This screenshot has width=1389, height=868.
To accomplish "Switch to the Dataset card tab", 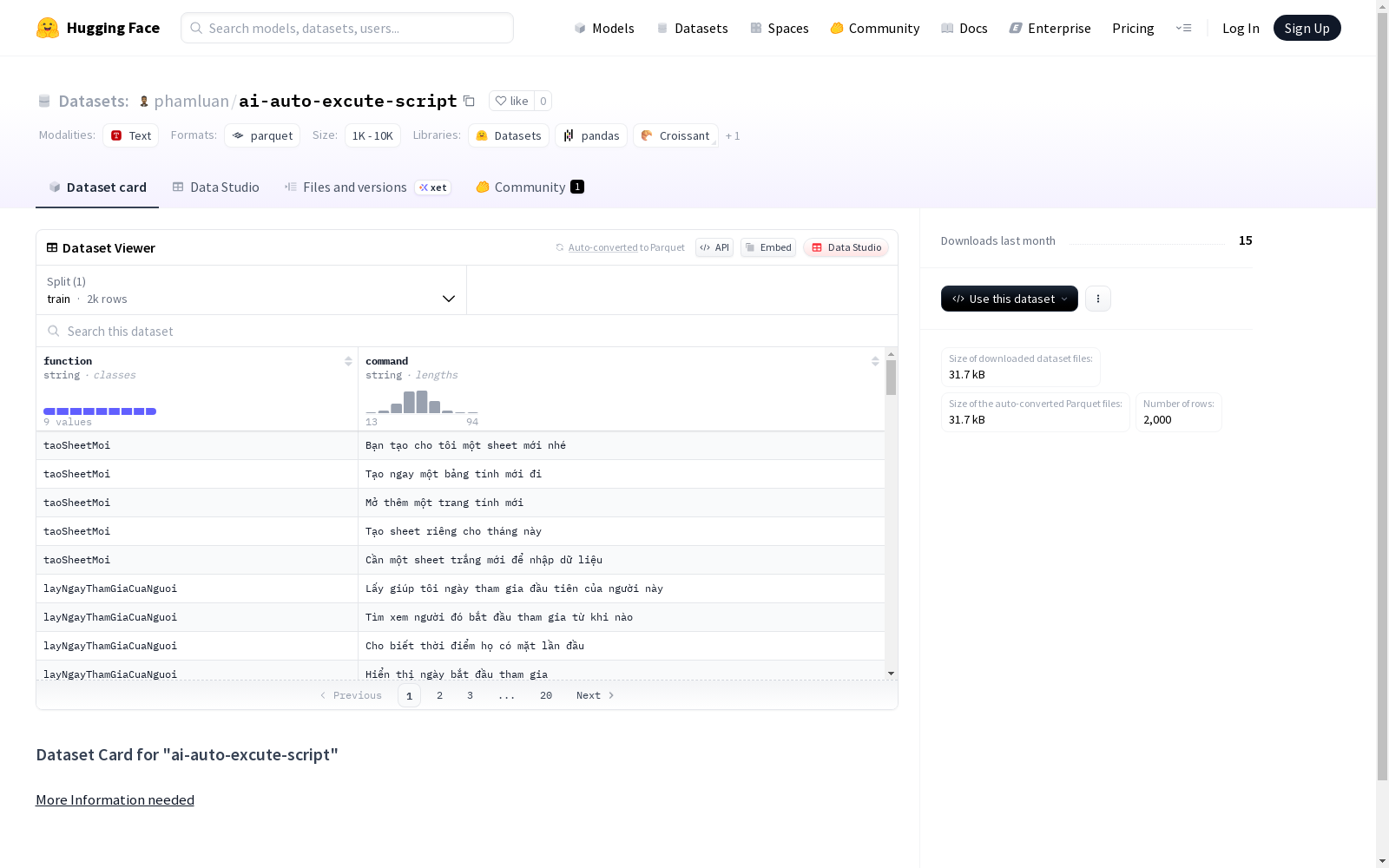I will point(97,187).
